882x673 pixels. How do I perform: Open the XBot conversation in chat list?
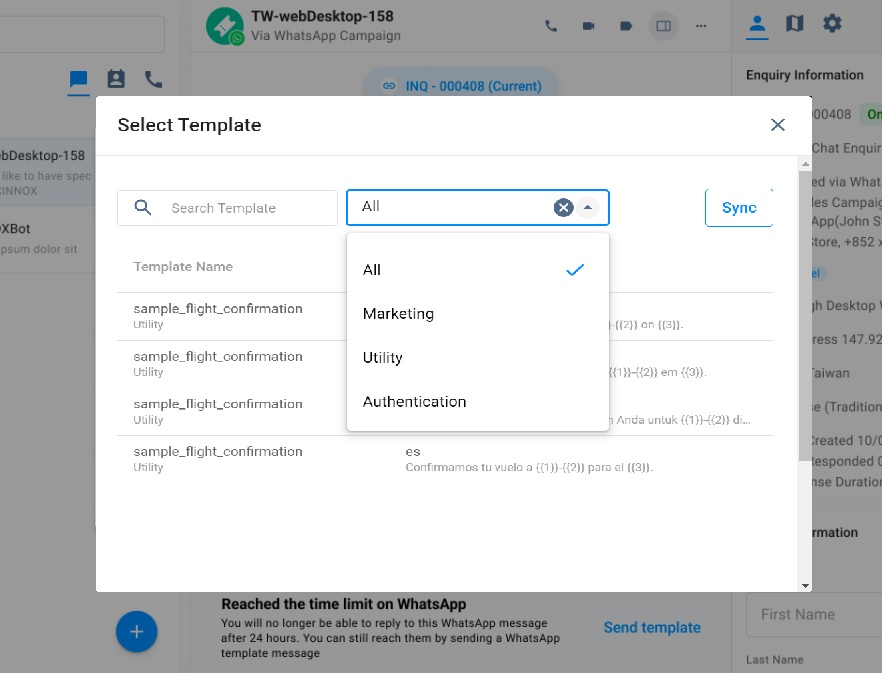tap(47, 239)
